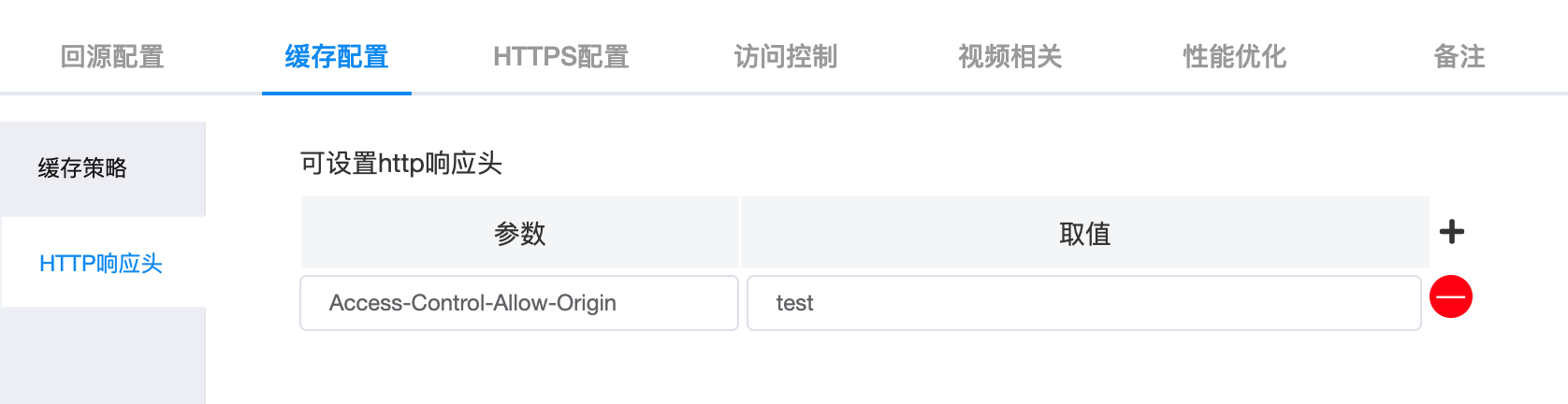
Task: Click the Access-Control-Allow-Origin parameter field
Action: pyautogui.click(x=519, y=303)
